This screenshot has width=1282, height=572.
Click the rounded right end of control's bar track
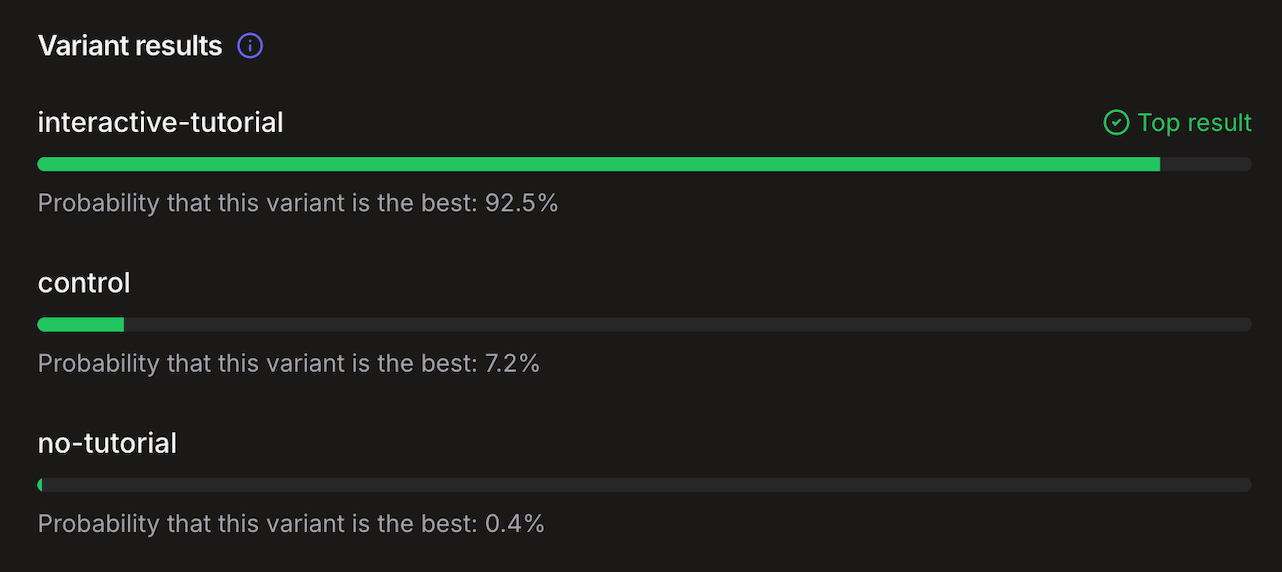[x=1246, y=324]
